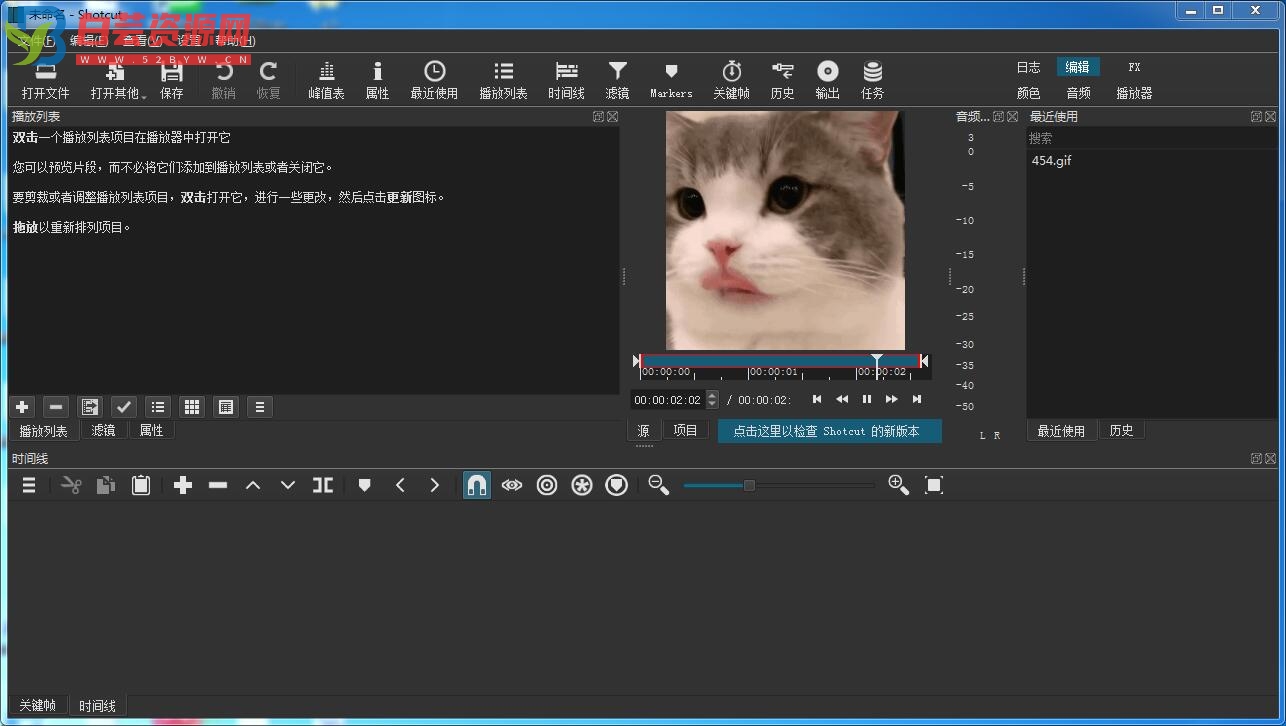Toggle 属性 panel from the main toolbar
The height and width of the screenshot is (726, 1286).
coord(377,80)
